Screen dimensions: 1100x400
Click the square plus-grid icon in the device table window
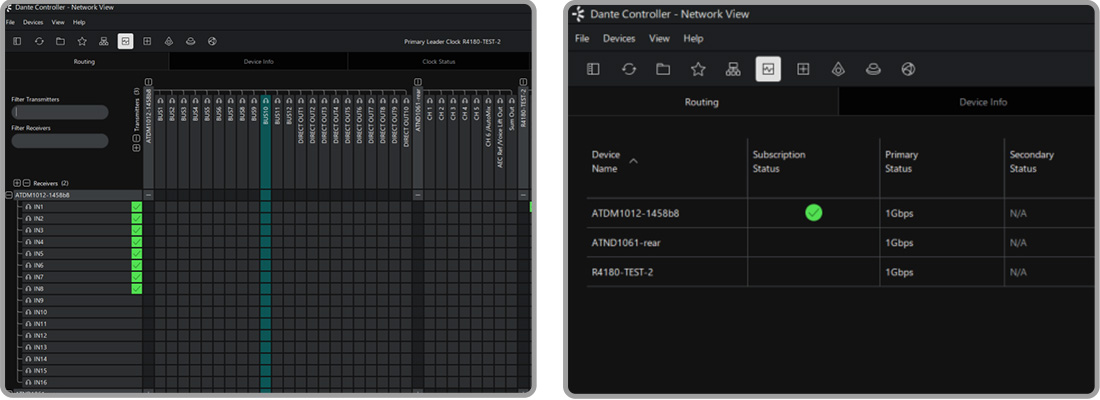pos(803,69)
